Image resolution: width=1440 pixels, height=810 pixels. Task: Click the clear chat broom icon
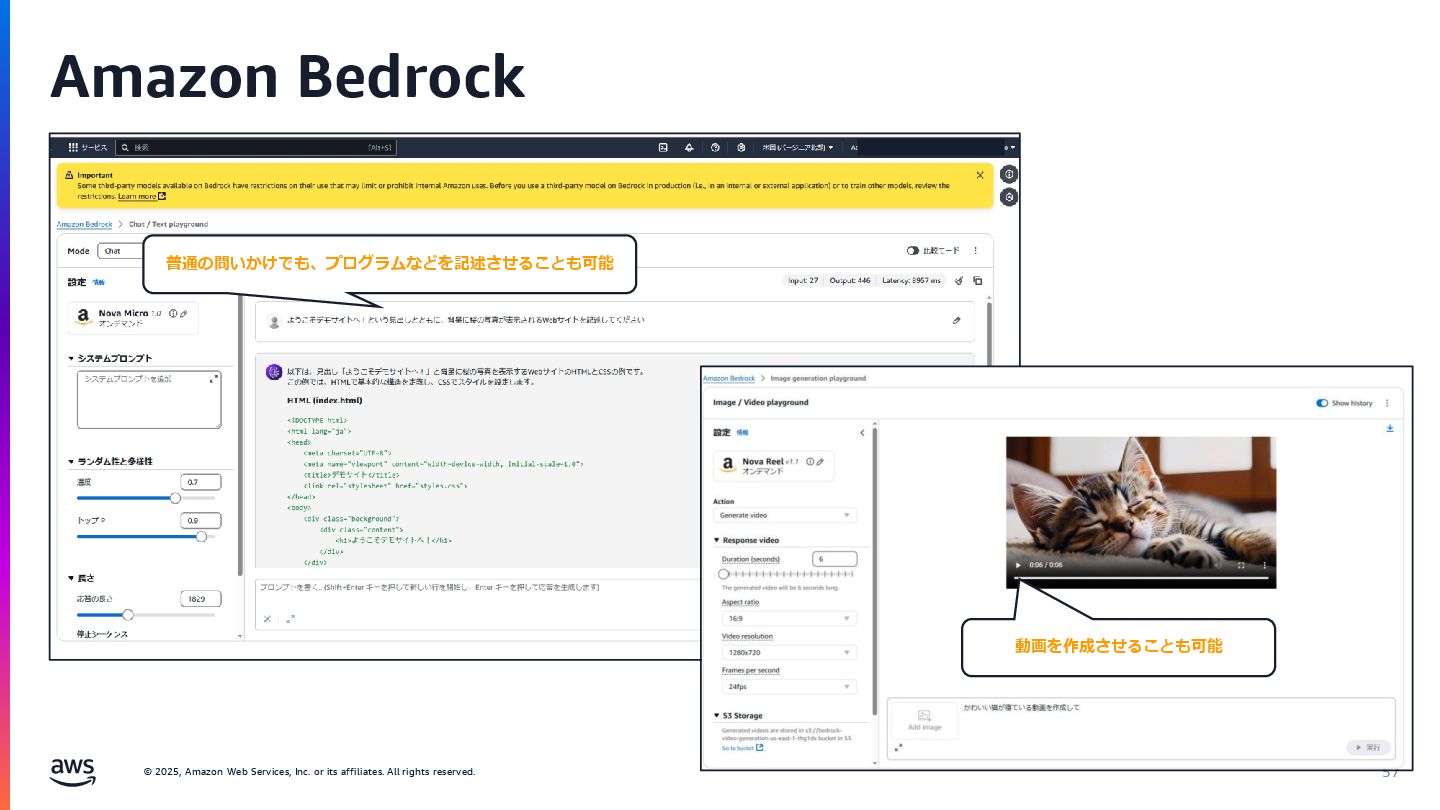pos(959,281)
